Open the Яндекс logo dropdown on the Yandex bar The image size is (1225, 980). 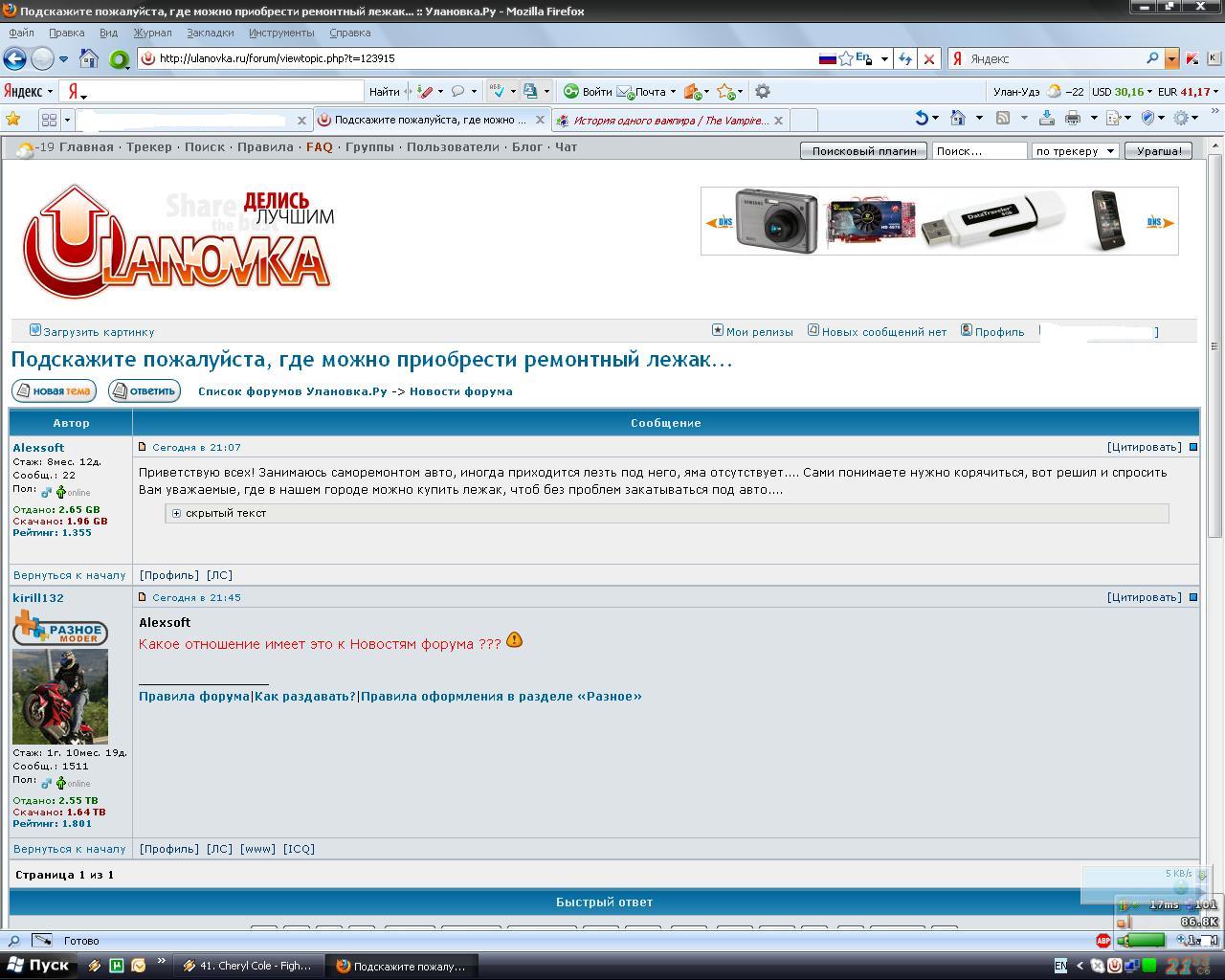coord(28,92)
